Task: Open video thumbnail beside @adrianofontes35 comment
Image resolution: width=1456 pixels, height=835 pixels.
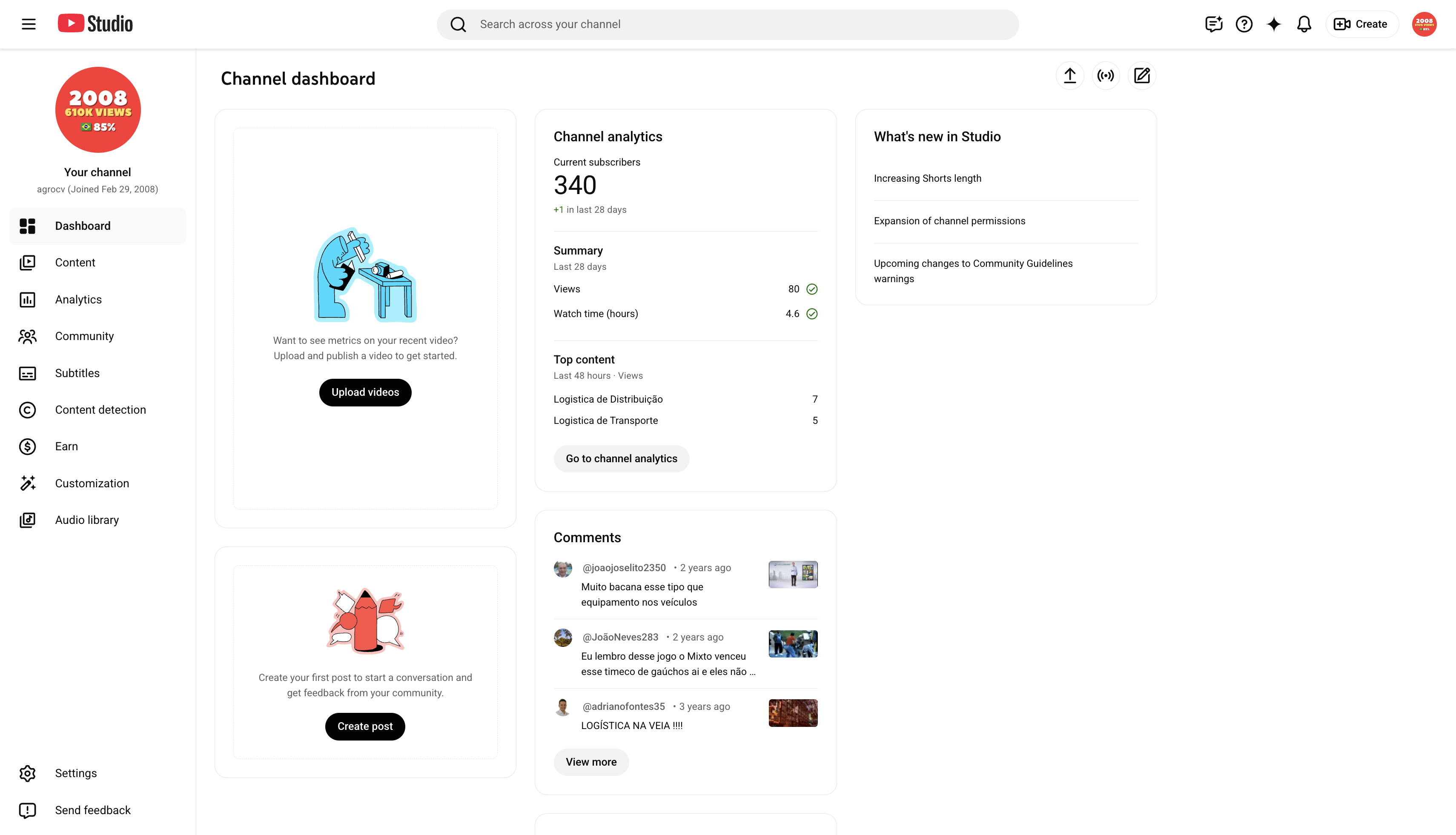Action: click(793, 713)
